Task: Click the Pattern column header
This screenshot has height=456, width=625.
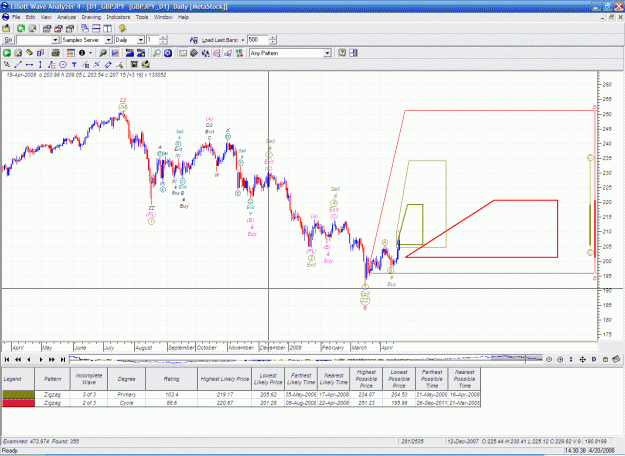Action: pyautogui.click(x=52, y=379)
